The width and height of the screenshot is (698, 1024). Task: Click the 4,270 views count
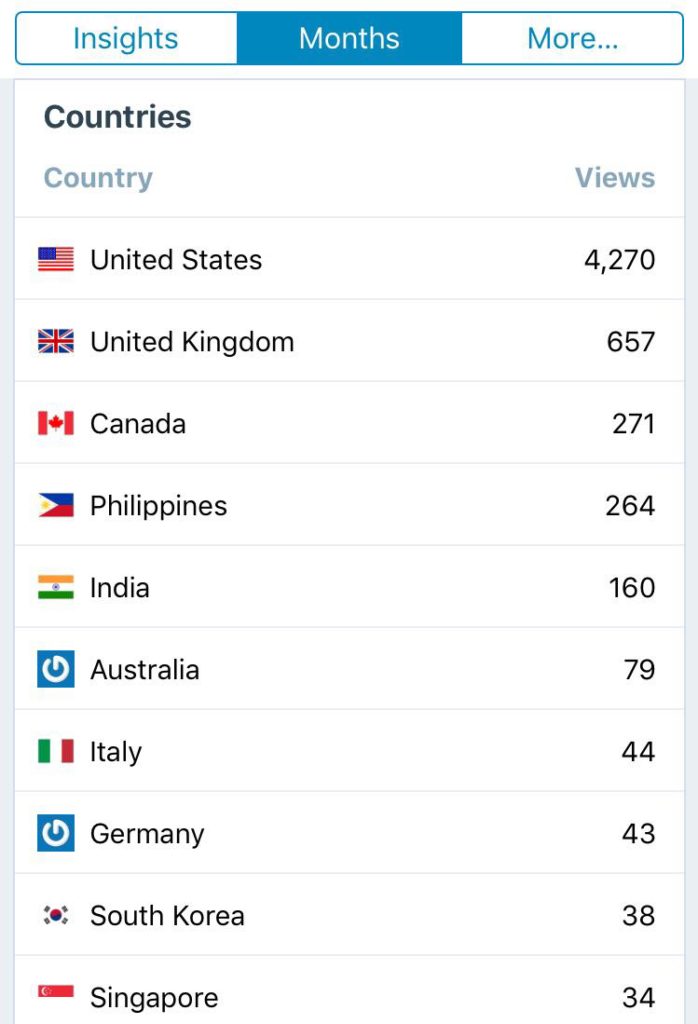(620, 260)
